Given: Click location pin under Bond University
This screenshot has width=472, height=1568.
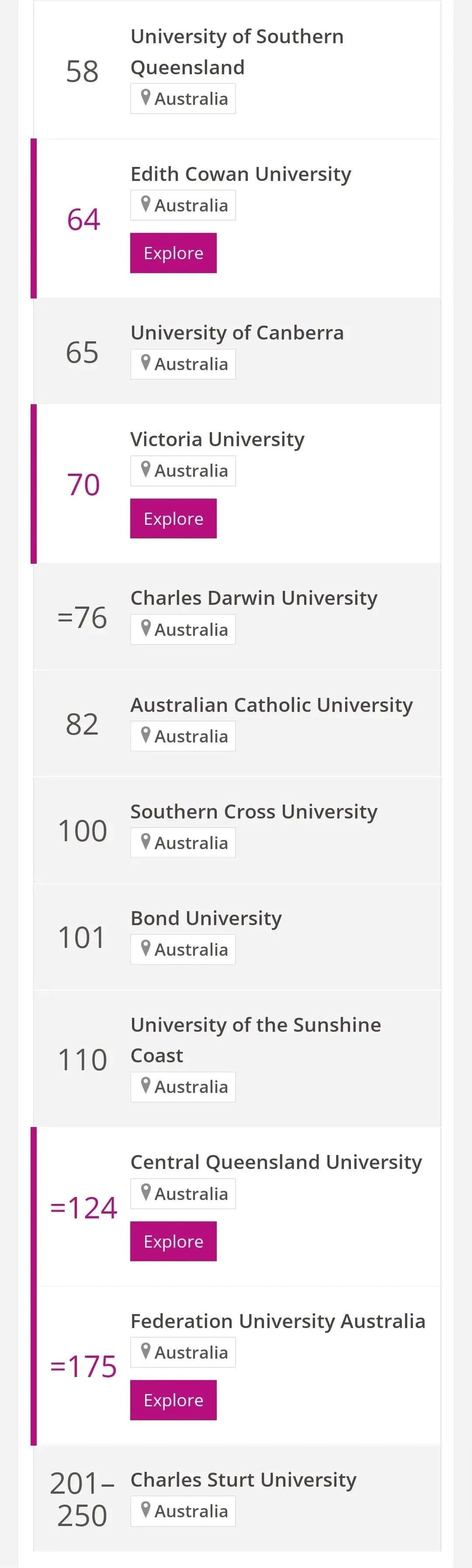Looking at the screenshot, I should point(146,948).
